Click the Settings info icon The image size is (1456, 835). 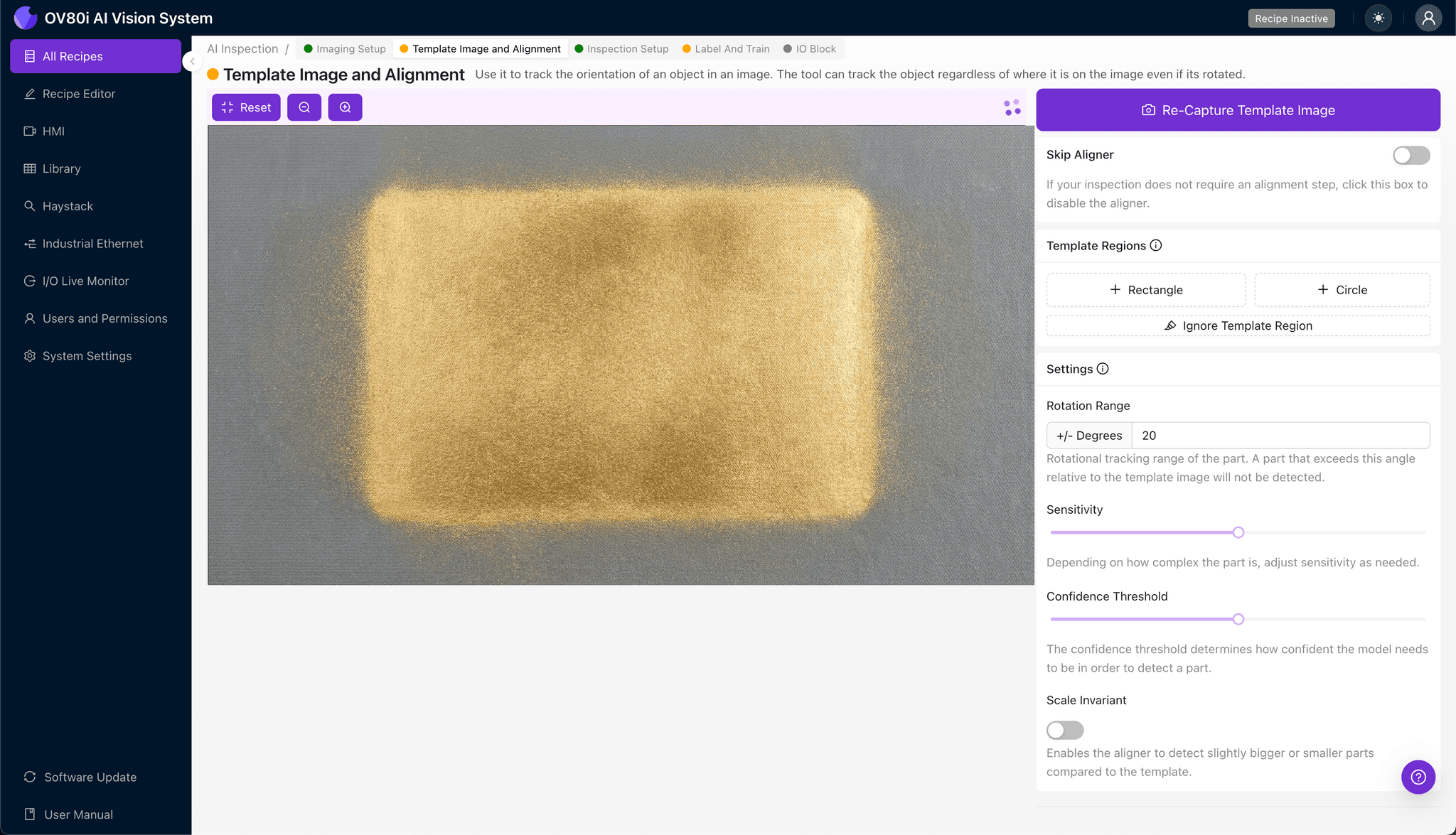click(1103, 369)
